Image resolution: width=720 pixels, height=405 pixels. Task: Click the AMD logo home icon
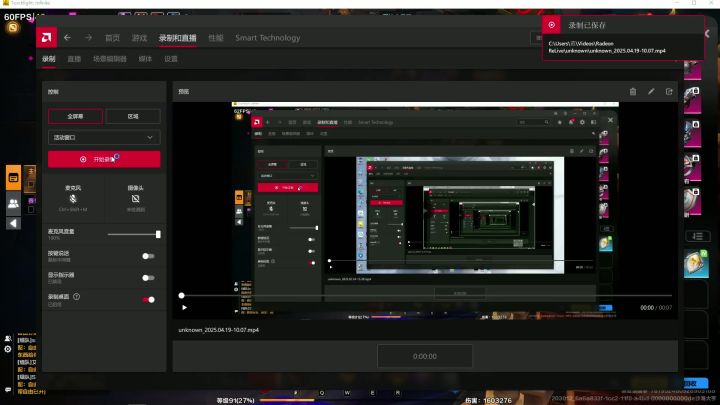[46, 38]
